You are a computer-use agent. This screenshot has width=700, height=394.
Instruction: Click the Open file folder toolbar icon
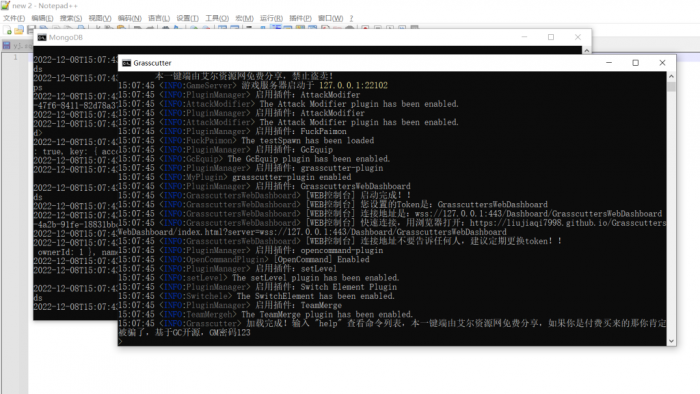[x=19, y=30]
